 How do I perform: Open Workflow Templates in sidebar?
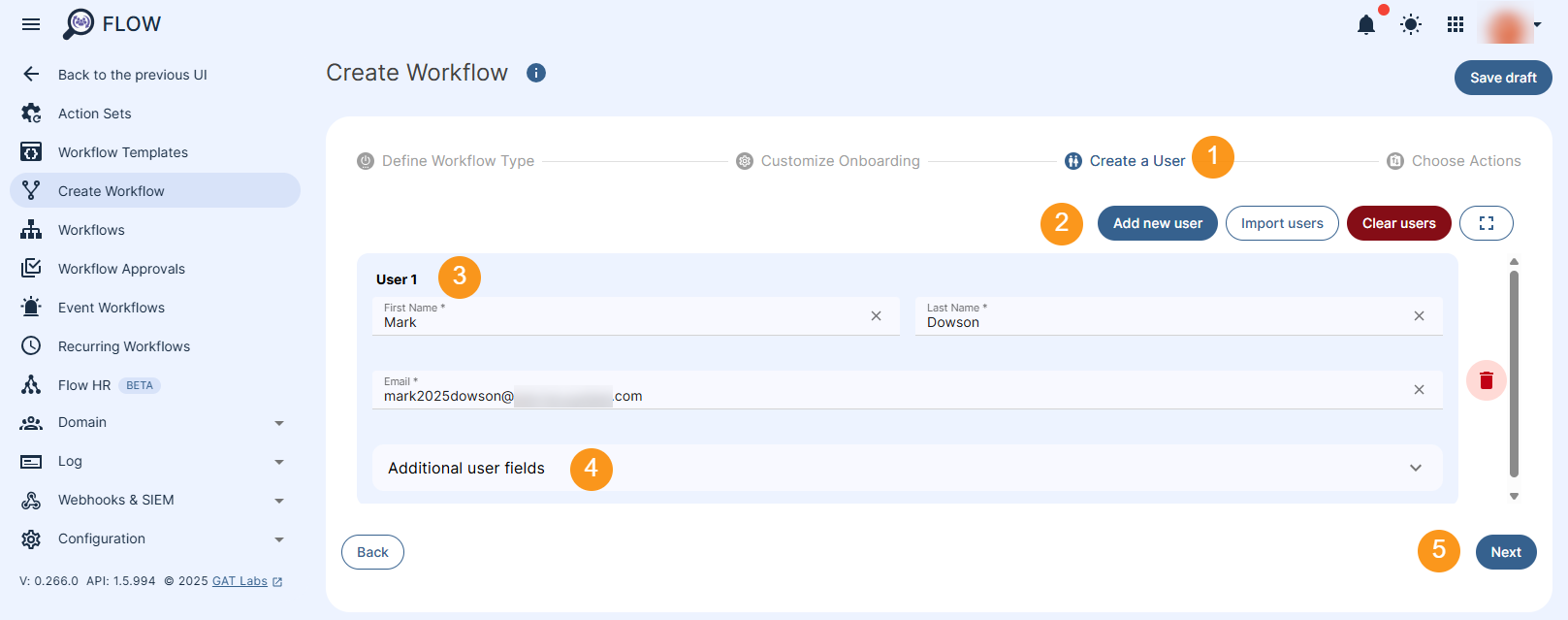point(123,152)
